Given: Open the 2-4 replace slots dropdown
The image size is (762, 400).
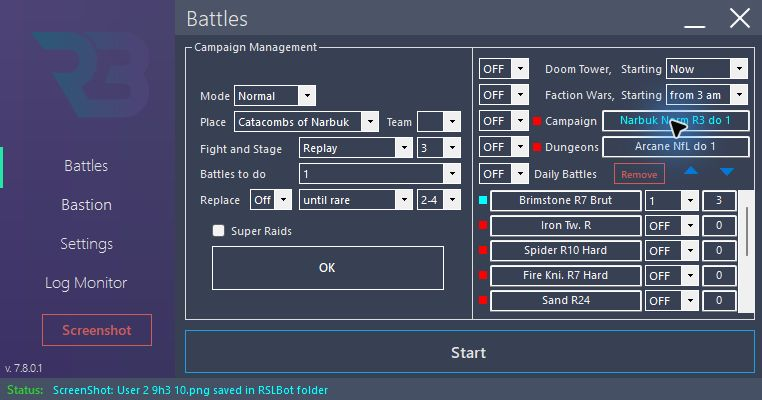Looking at the screenshot, I should coord(439,200).
